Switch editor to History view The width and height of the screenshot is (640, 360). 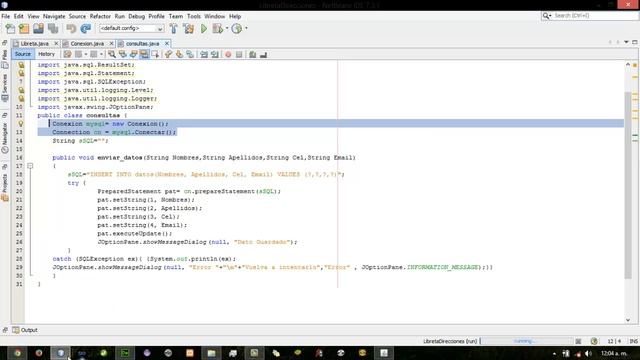tap(46, 54)
